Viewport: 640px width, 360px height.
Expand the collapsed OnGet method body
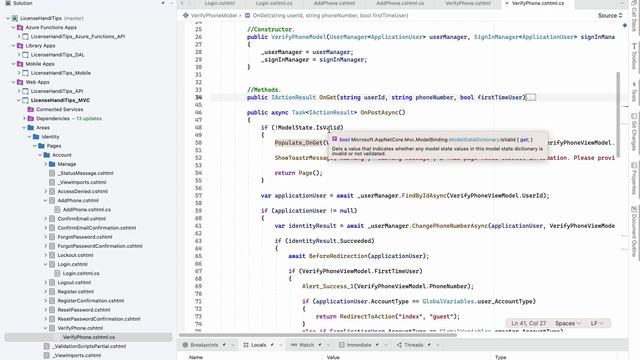click(531, 98)
